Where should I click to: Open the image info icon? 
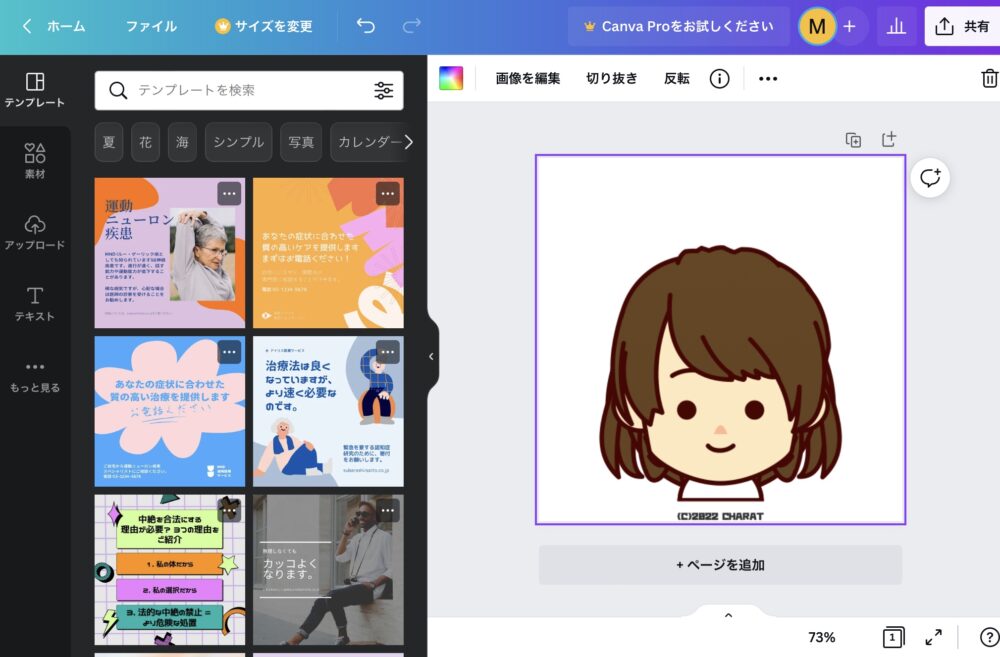tap(719, 78)
